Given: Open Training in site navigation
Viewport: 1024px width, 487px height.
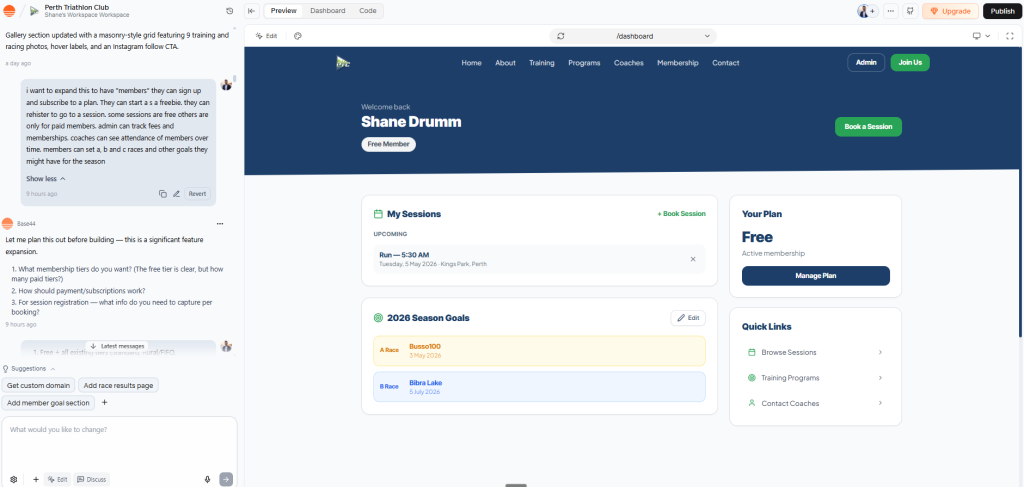Looking at the screenshot, I should point(542,63).
